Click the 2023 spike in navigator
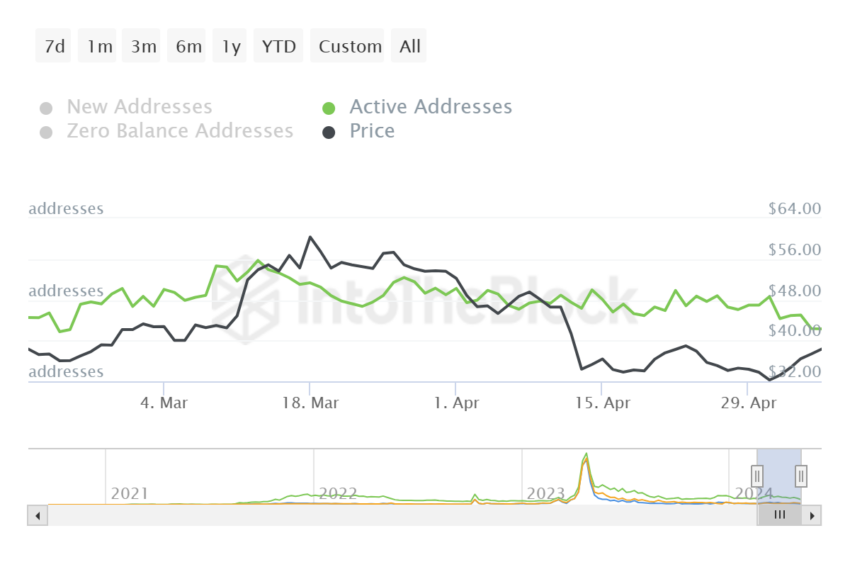Viewport: 850px width, 567px height. (585, 457)
